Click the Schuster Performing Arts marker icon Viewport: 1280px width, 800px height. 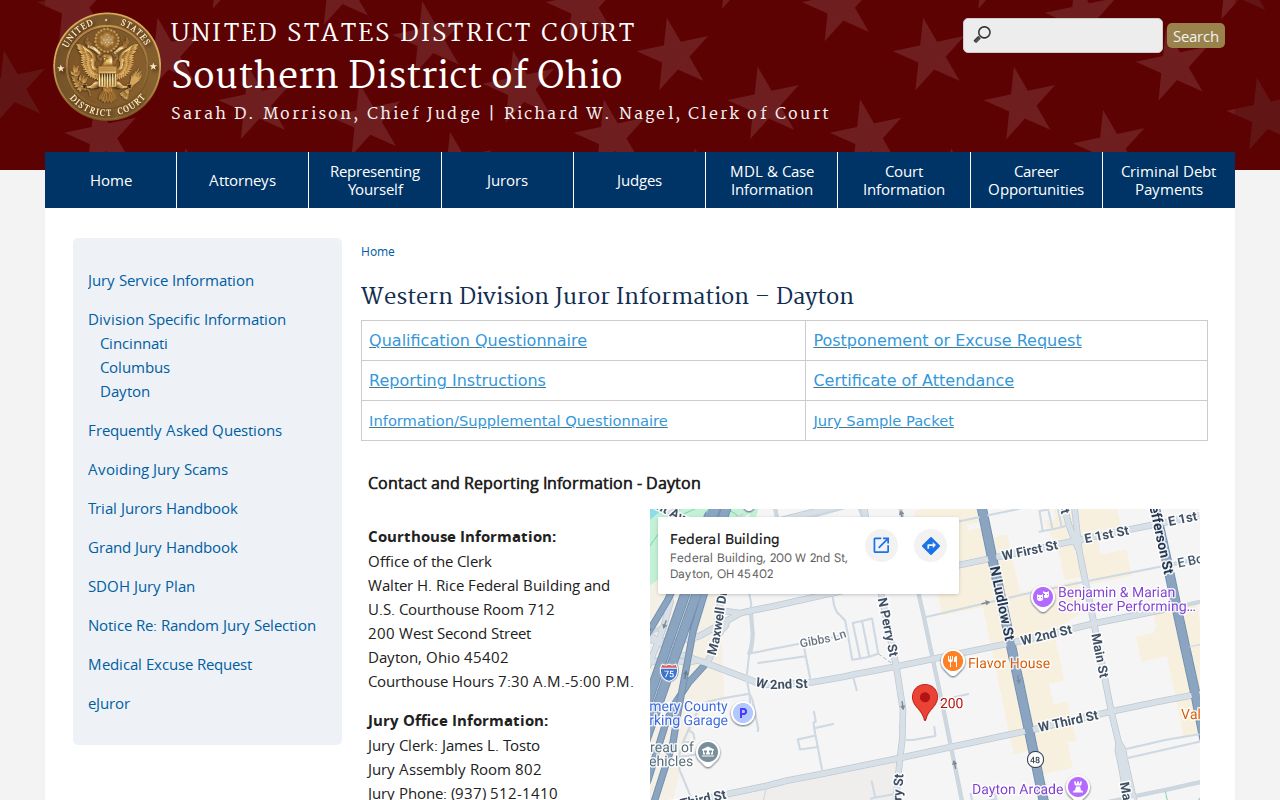point(1043,598)
